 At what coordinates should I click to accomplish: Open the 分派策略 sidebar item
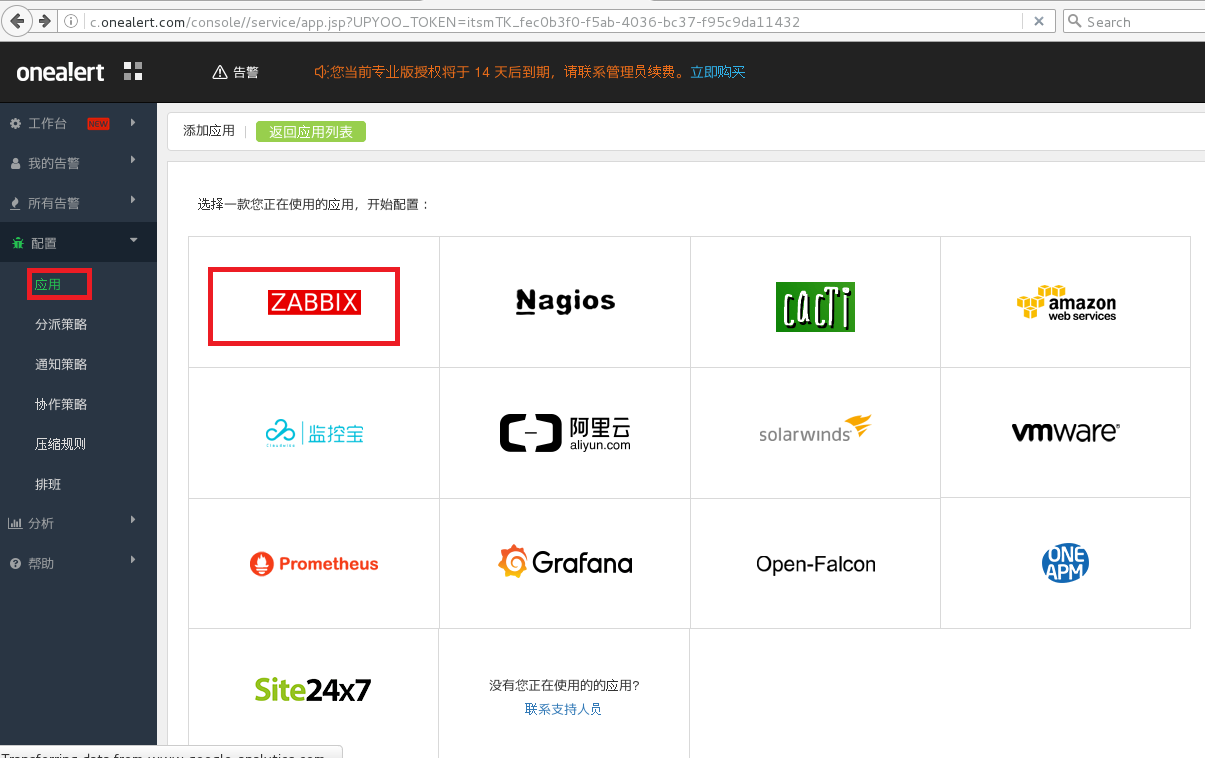click(x=61, y=325)
